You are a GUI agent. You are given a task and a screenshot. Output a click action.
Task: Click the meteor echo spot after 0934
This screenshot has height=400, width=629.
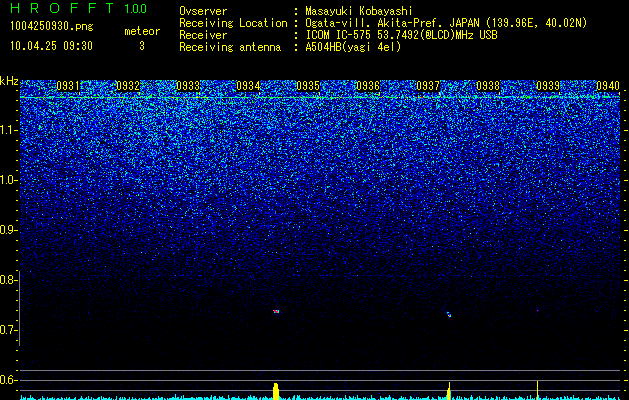tap(276, 311)
